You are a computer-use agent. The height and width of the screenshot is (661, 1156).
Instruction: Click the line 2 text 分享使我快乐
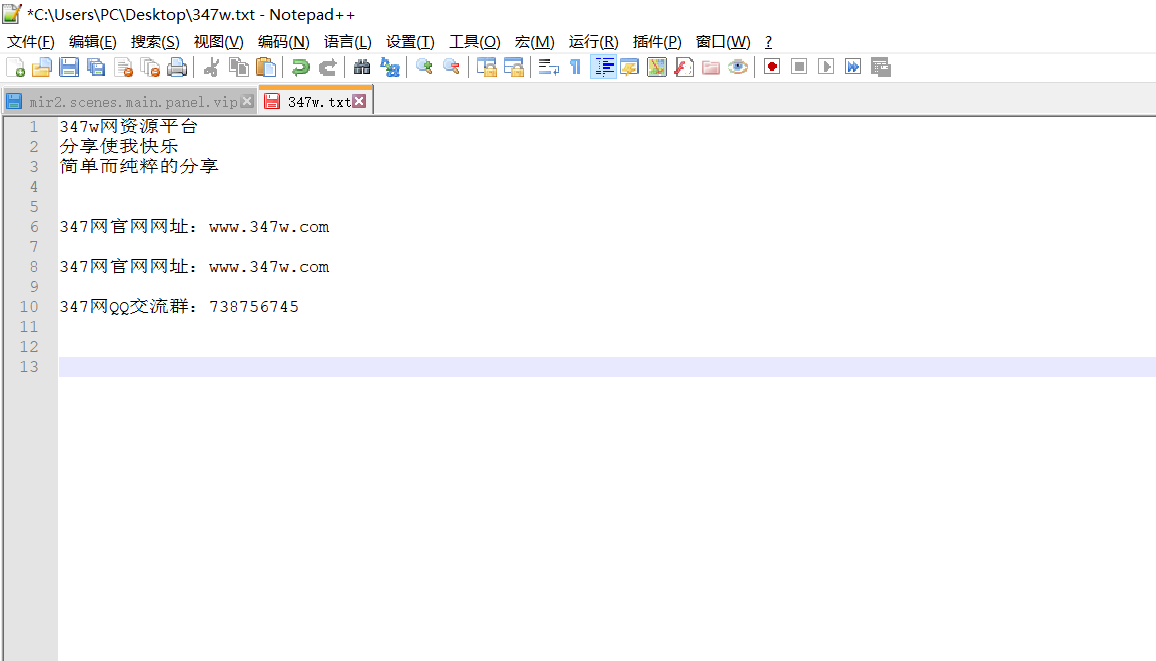(119, 147)
